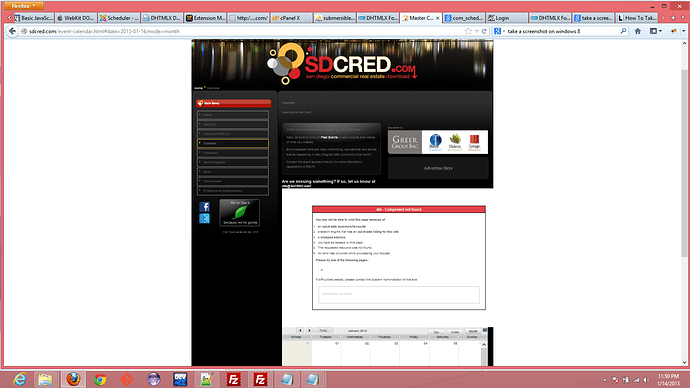Click the Today button in the calendar
Viewport: 690px width, 388px height.
pos(323,330)
